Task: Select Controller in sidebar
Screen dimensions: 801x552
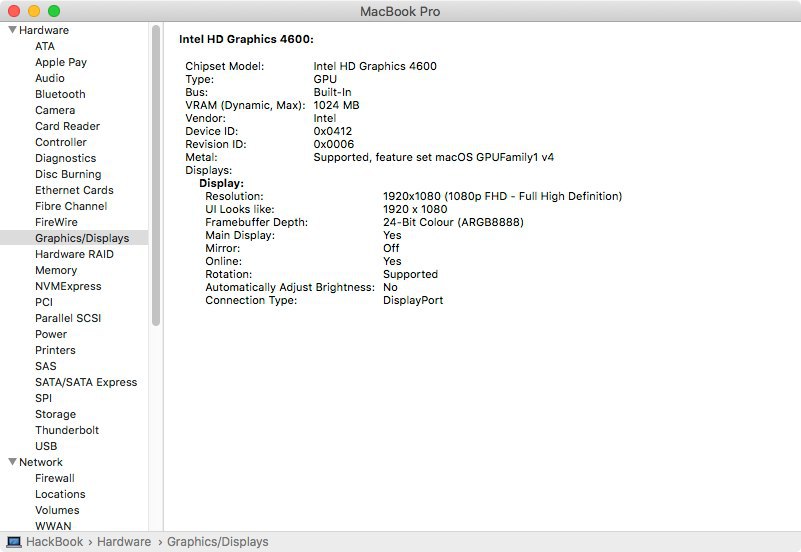Action: pos(61,142)
